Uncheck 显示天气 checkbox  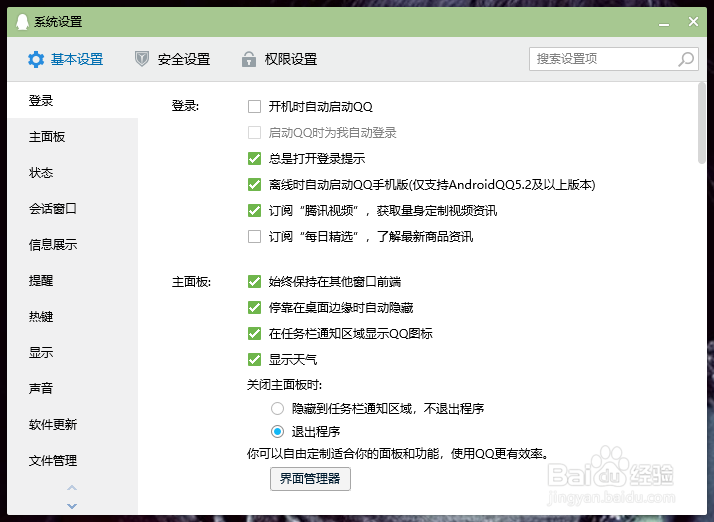(255, 359)
